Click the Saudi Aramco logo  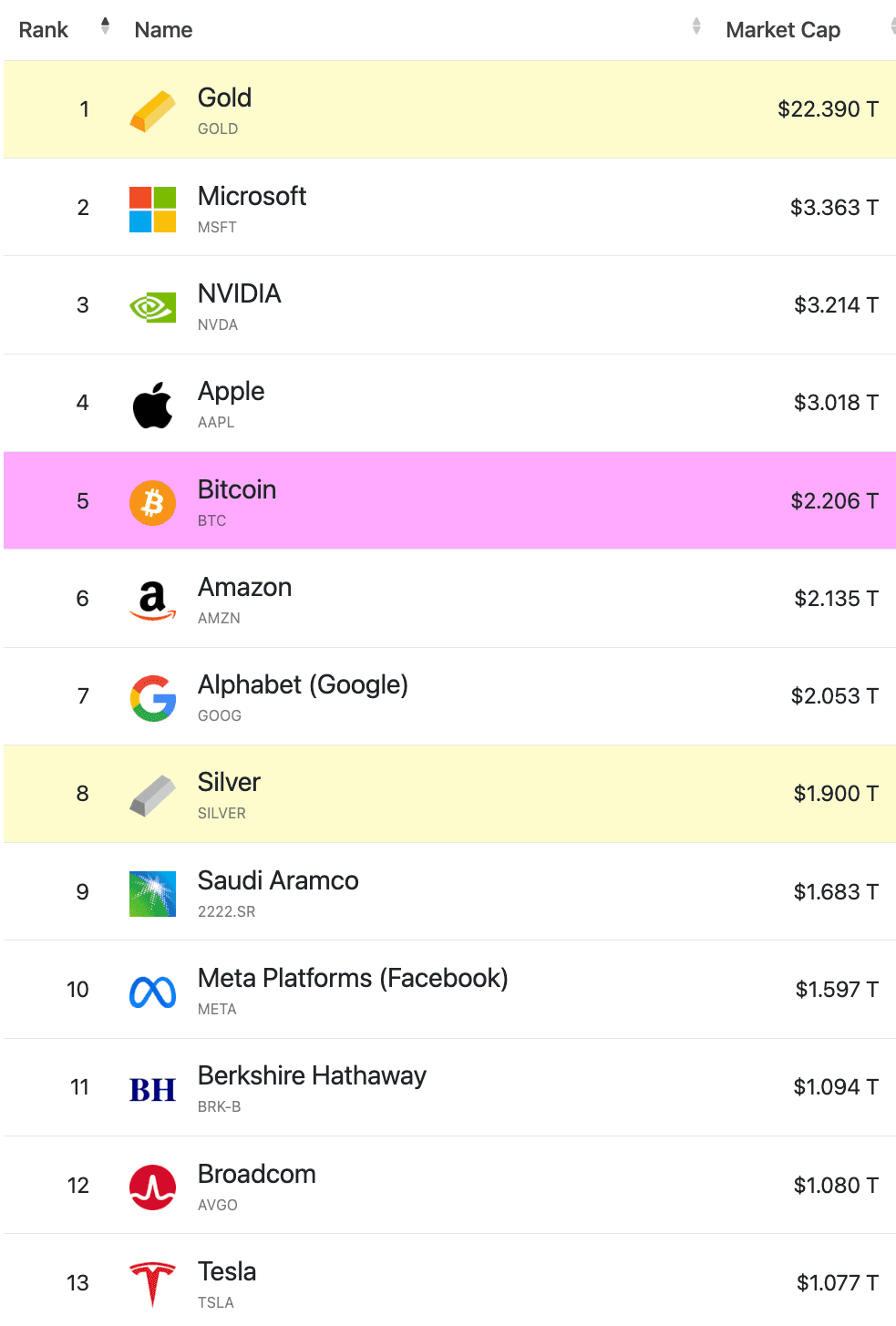152,893
